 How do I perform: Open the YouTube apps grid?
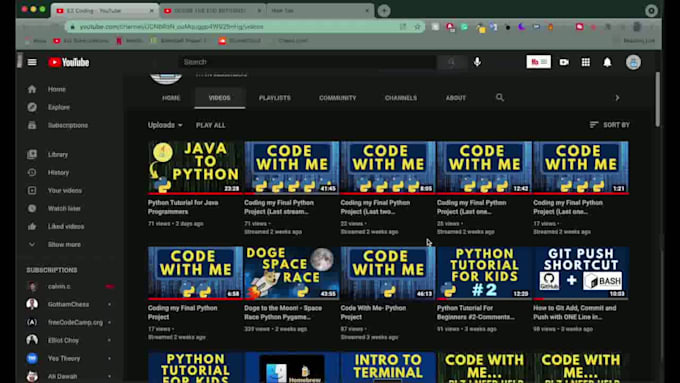coord(585,62)
